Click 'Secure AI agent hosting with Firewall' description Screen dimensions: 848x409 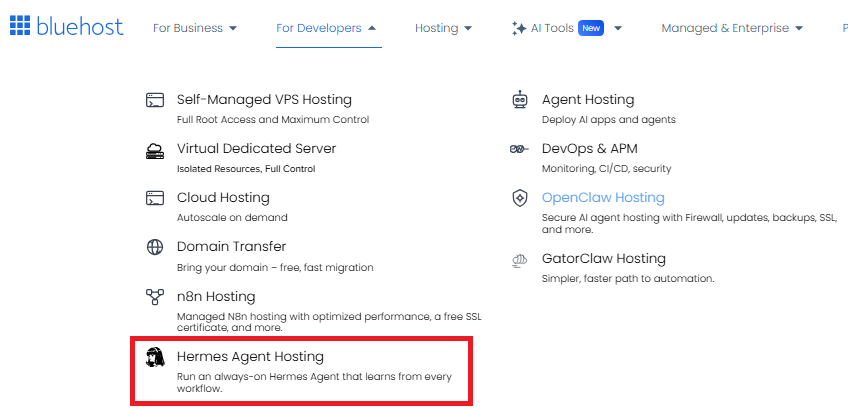pyautogui.click(x=690, y=223)
